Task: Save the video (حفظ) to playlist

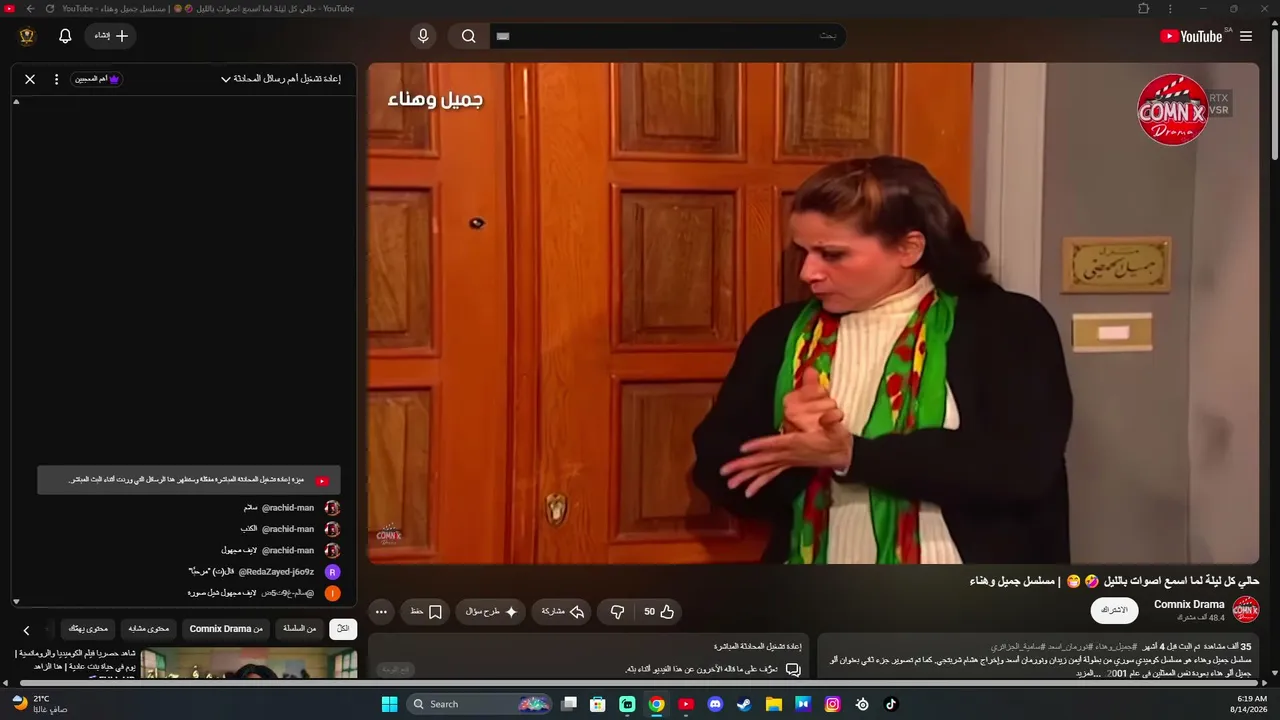Action: 426,612
